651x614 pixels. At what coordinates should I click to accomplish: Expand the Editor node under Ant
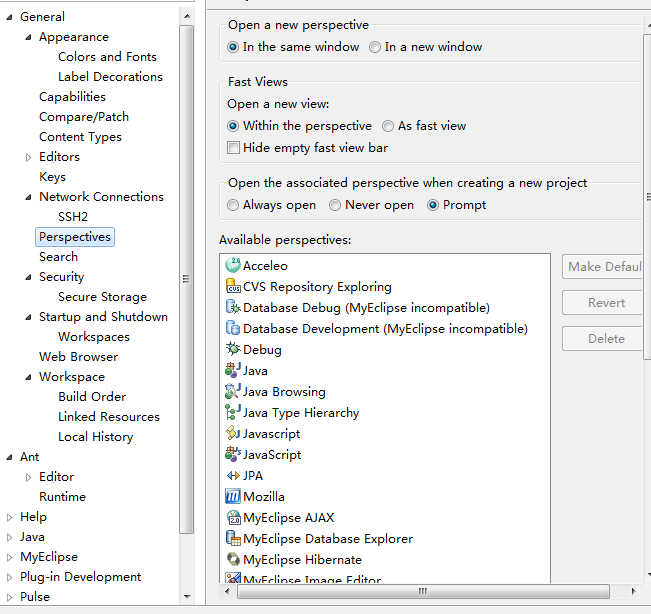[x=28, y=477]
